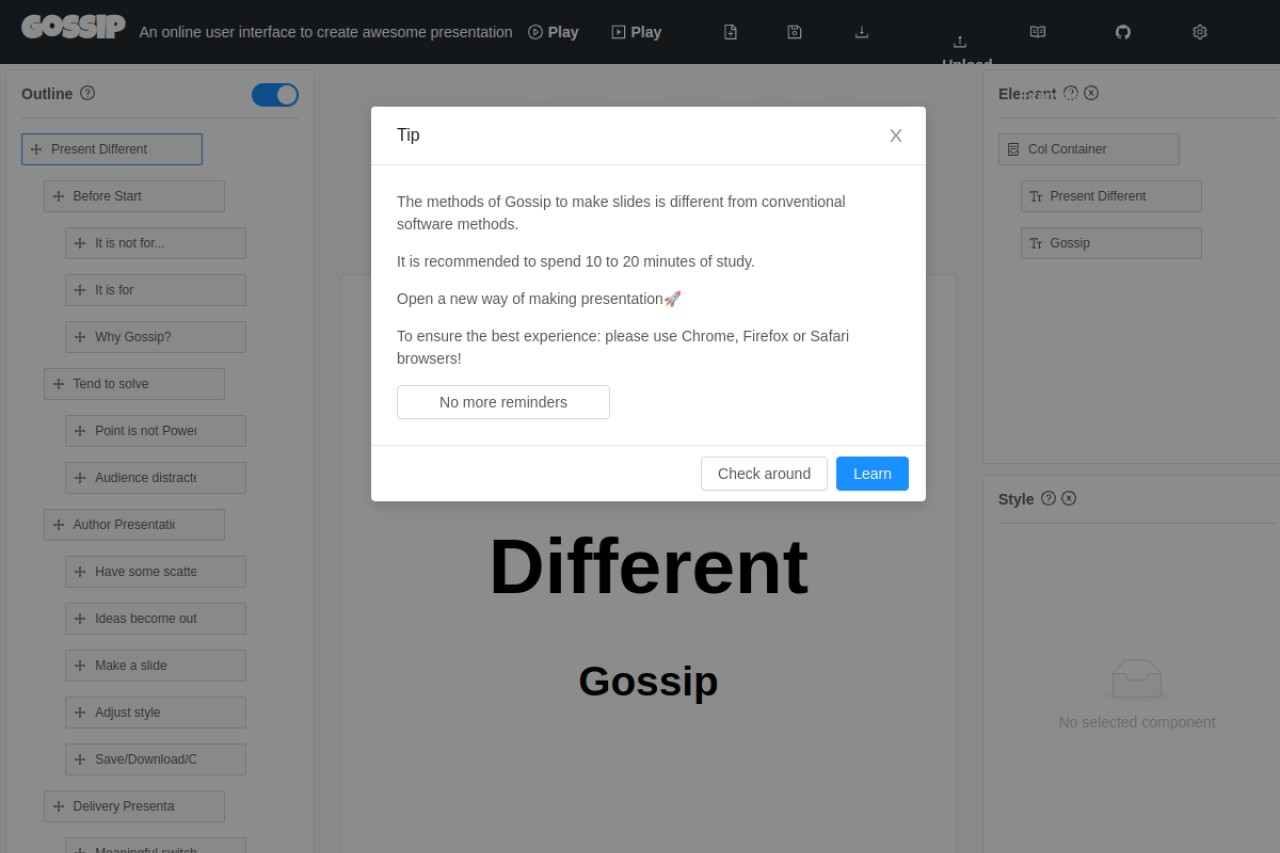Select 'Ideas become out' outline item

[x=156, y=619]
